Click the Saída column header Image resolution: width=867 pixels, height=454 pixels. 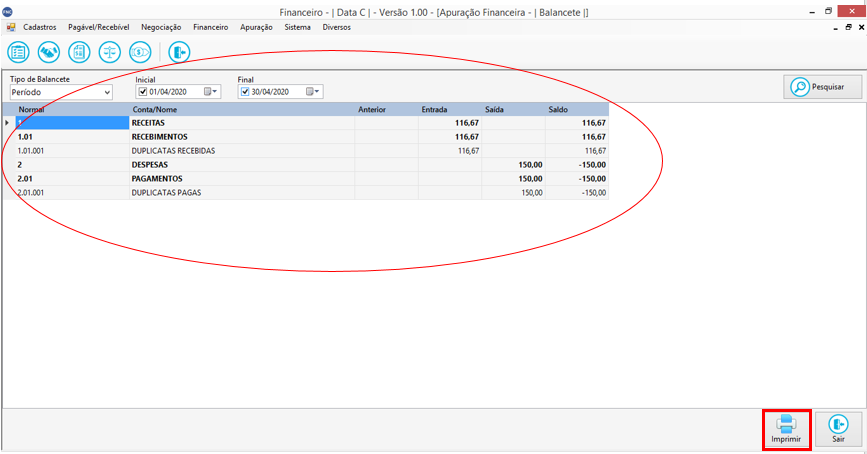(x=514, y=109)
